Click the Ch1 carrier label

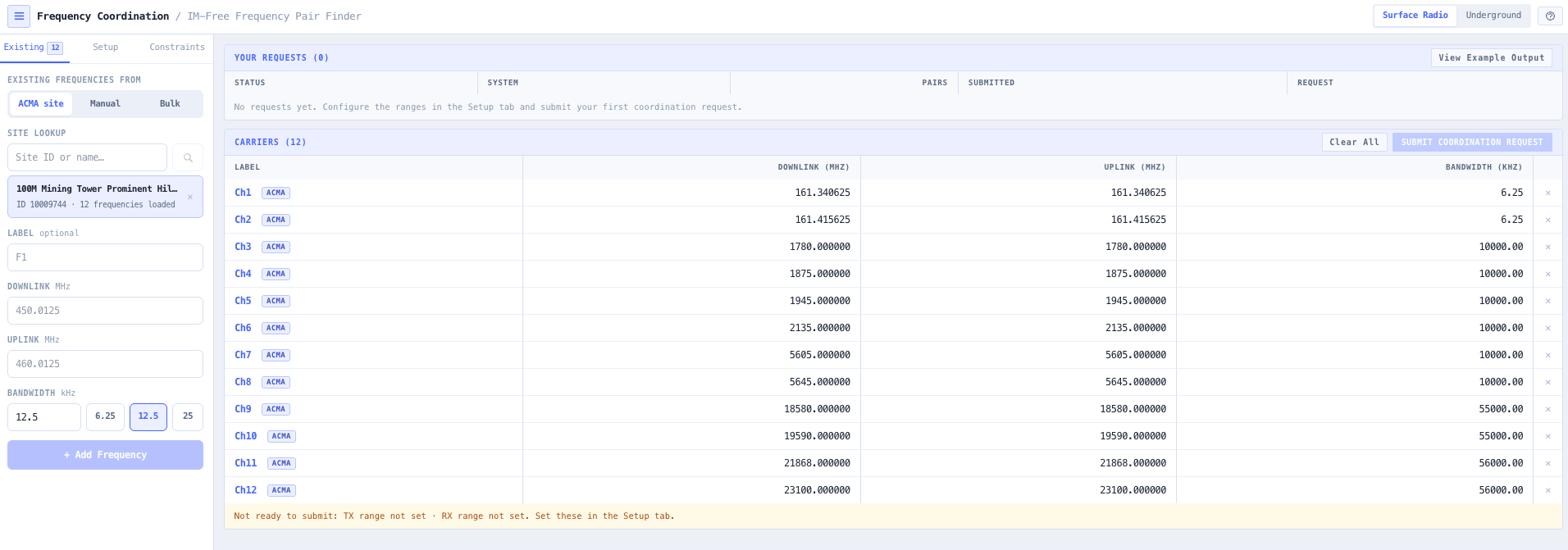coord(243,193)
